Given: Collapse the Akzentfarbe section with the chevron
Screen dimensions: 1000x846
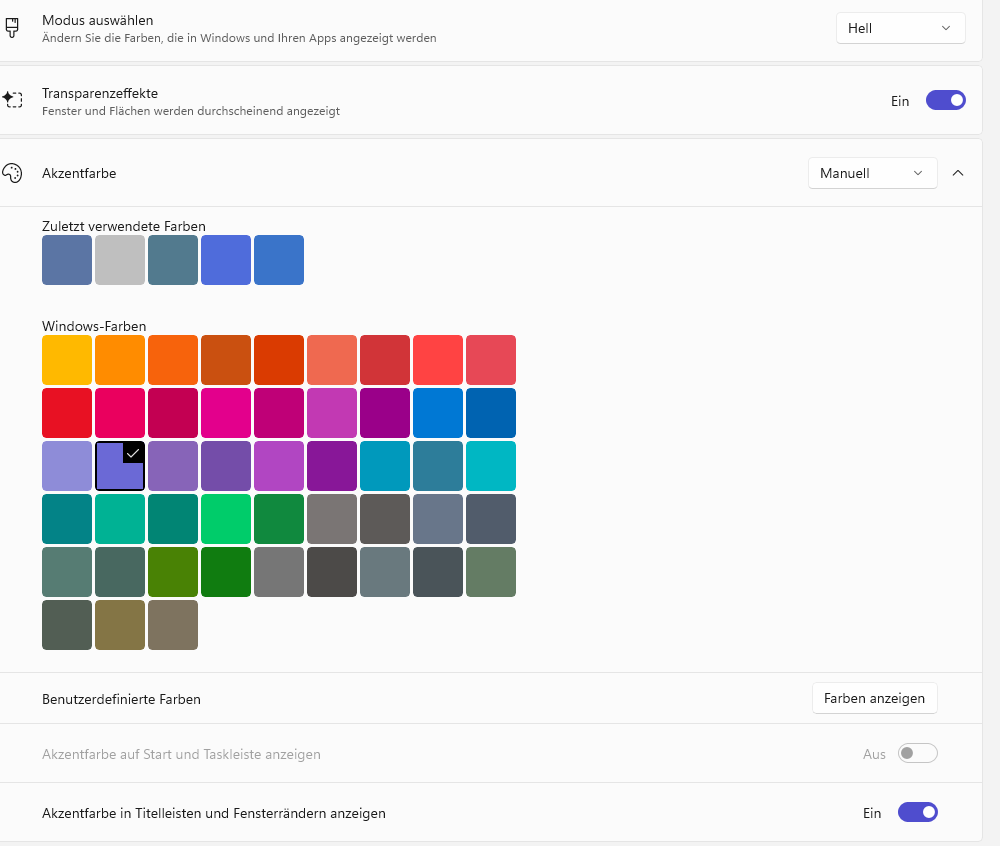Looking at the screenshot, I should (958, 173).
